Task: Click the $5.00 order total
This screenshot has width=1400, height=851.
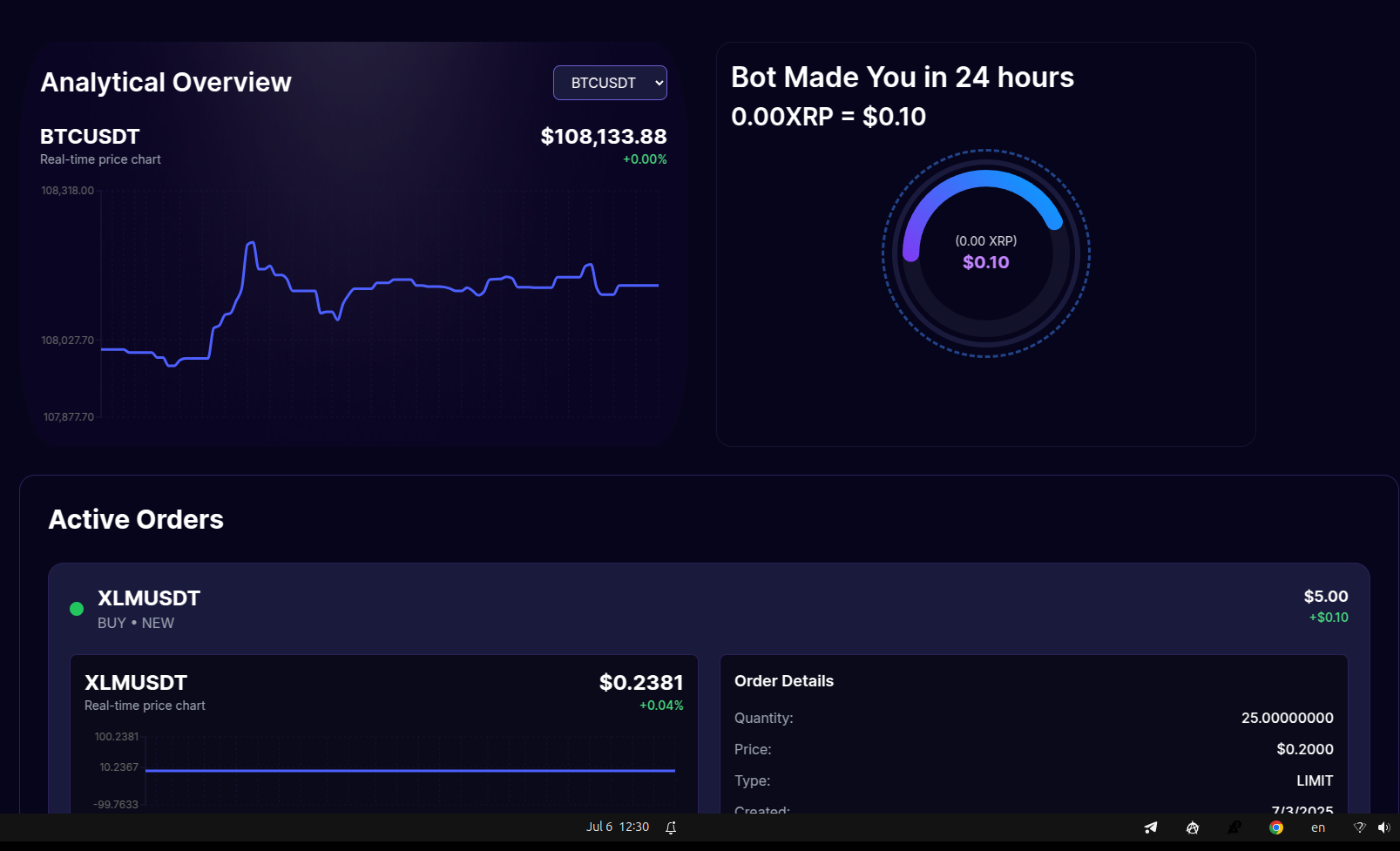Action: (x=1326, y=597)
